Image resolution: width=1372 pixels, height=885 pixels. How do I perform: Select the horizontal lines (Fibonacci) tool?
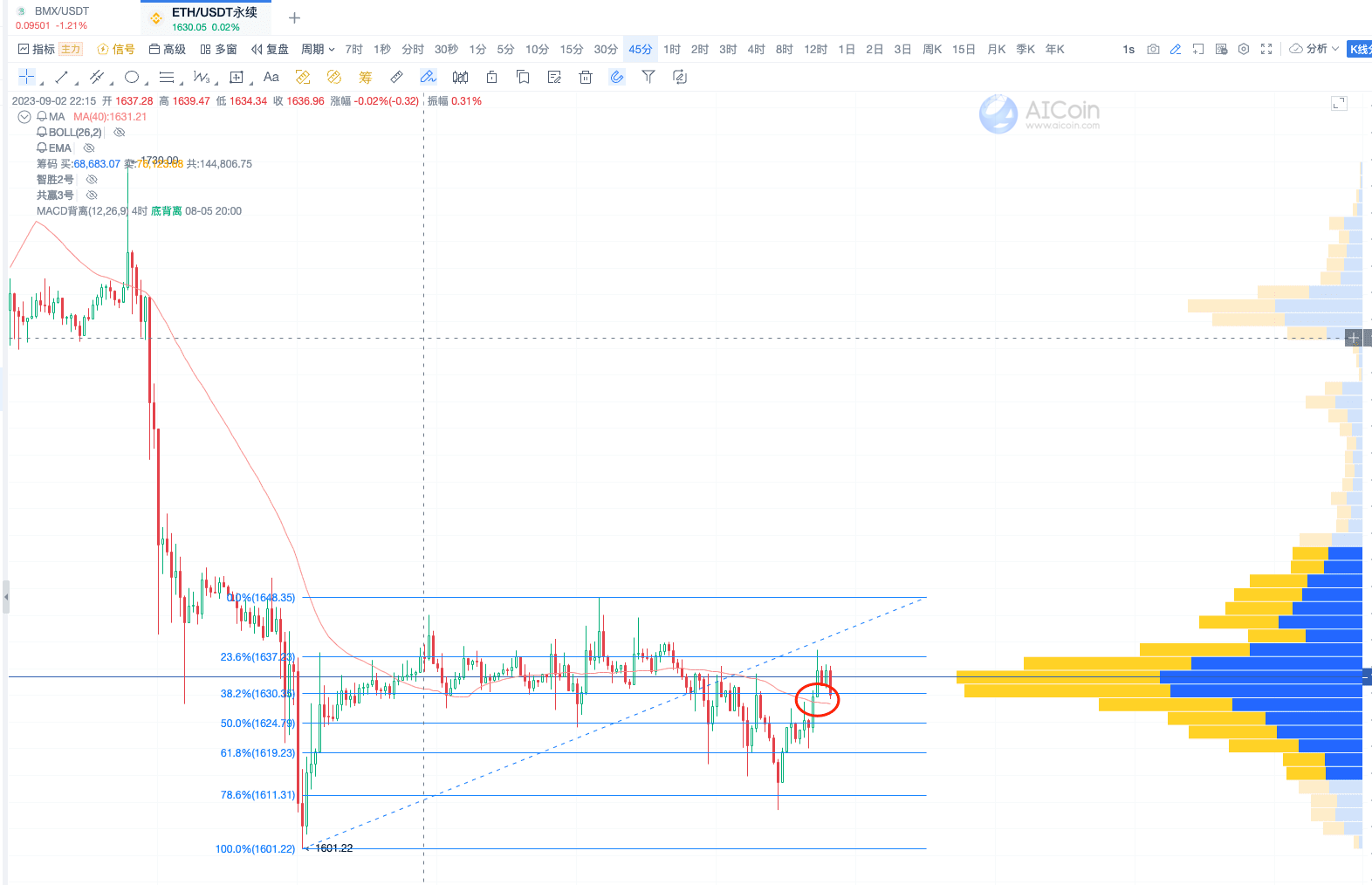point(167,77)
